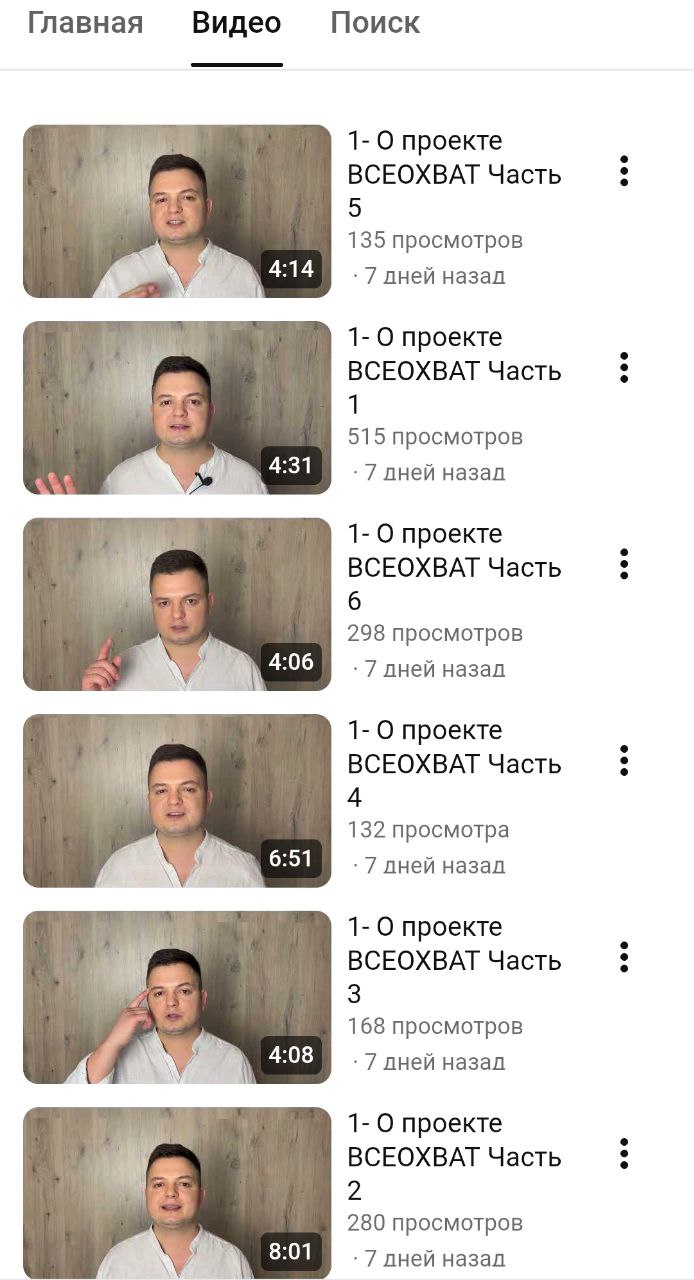This screenshot has width=694, height=1280.
Task: Select the Видео tab
Action: [x=237, y=23]
